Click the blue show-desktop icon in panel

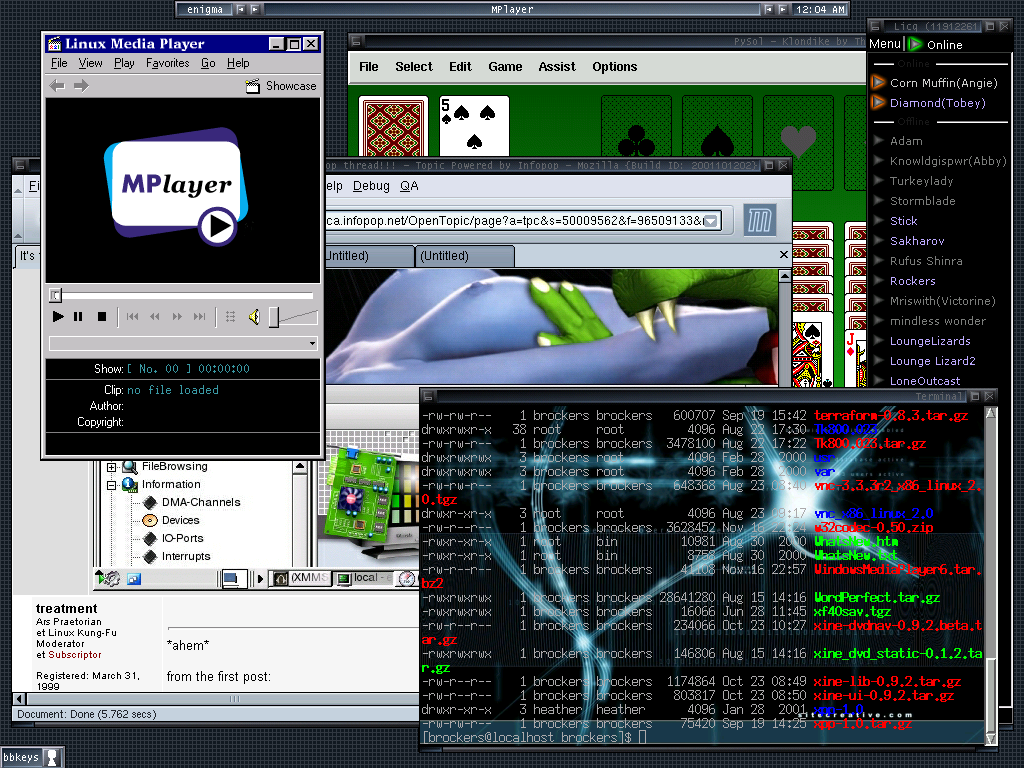[134, 579]
